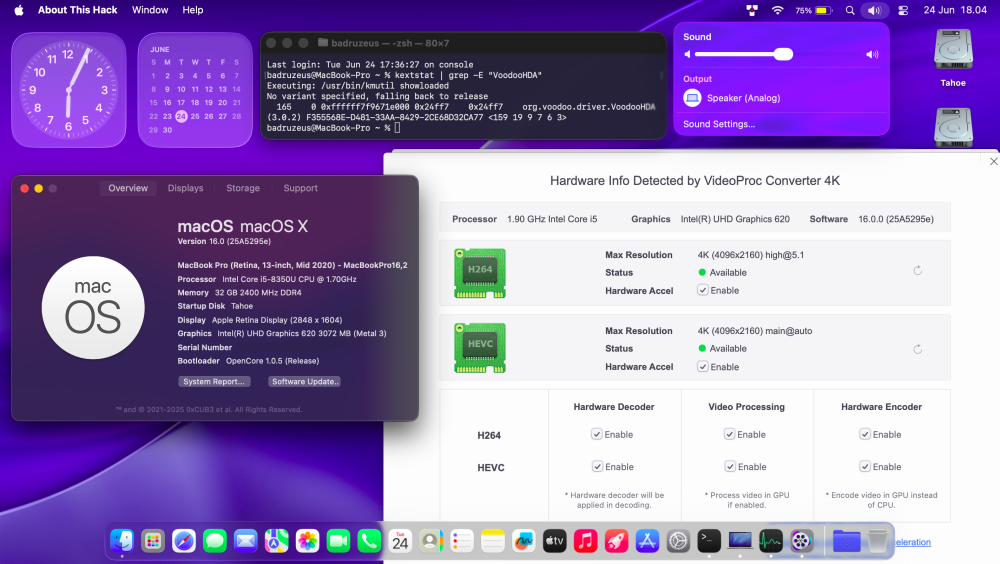The height and width of the screenshot is (564, 1000).
Task: Toggle HEVC Hardware Accel Enable checkbox
Action: [703, 367]
